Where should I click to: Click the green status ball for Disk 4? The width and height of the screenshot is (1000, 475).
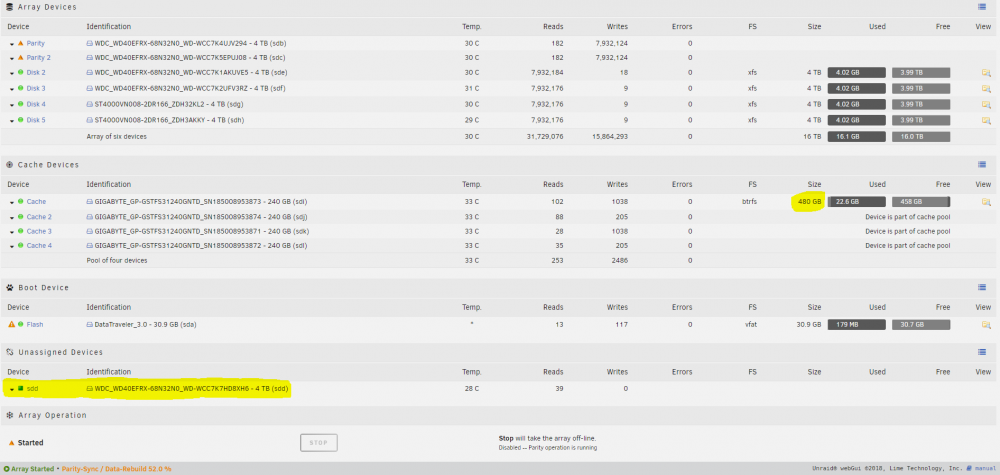(x=20, y=104)
